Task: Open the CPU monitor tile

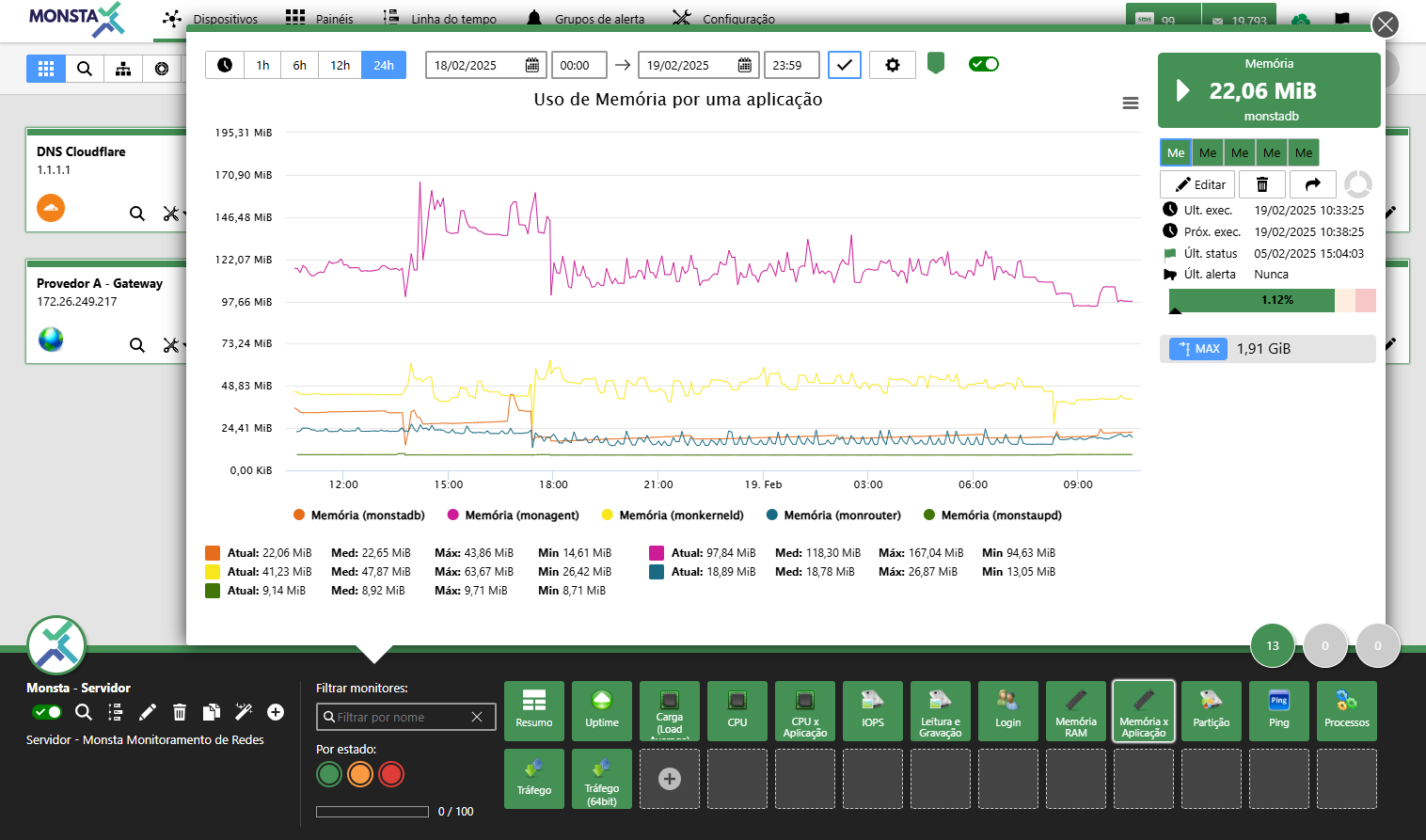Action: (737, 711)
